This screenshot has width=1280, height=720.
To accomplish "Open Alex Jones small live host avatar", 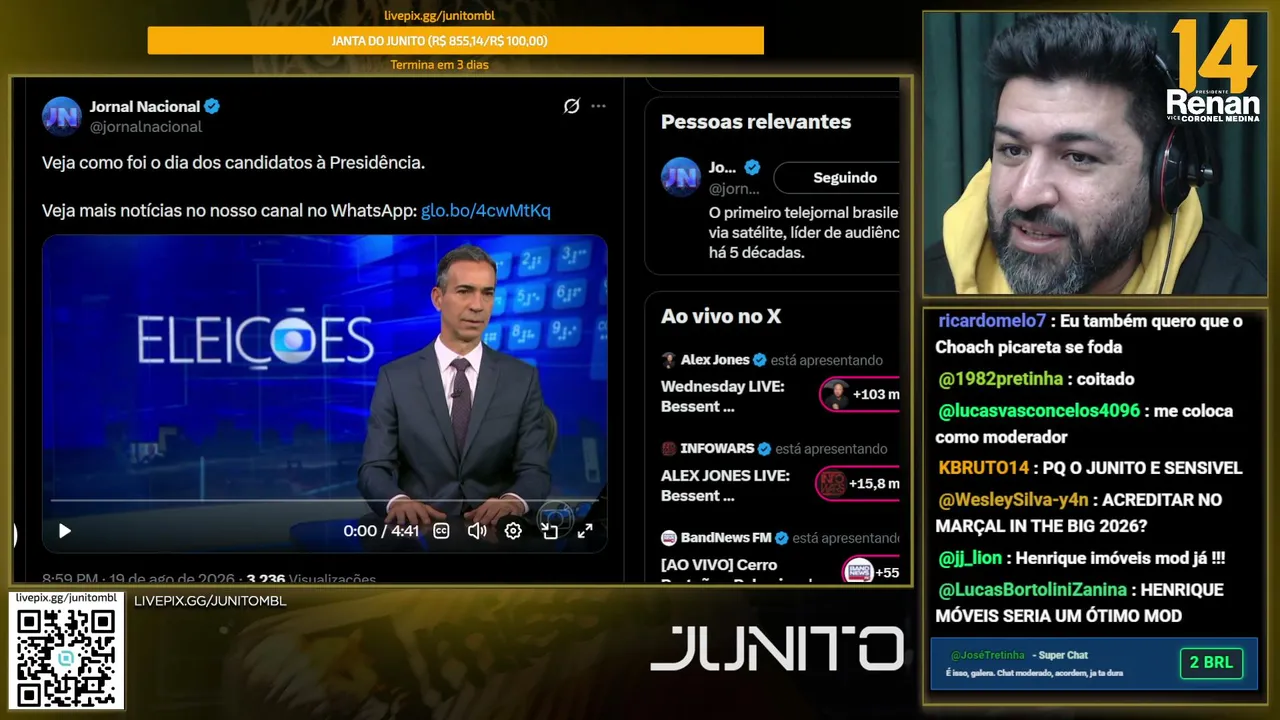I will coord(669,360).
